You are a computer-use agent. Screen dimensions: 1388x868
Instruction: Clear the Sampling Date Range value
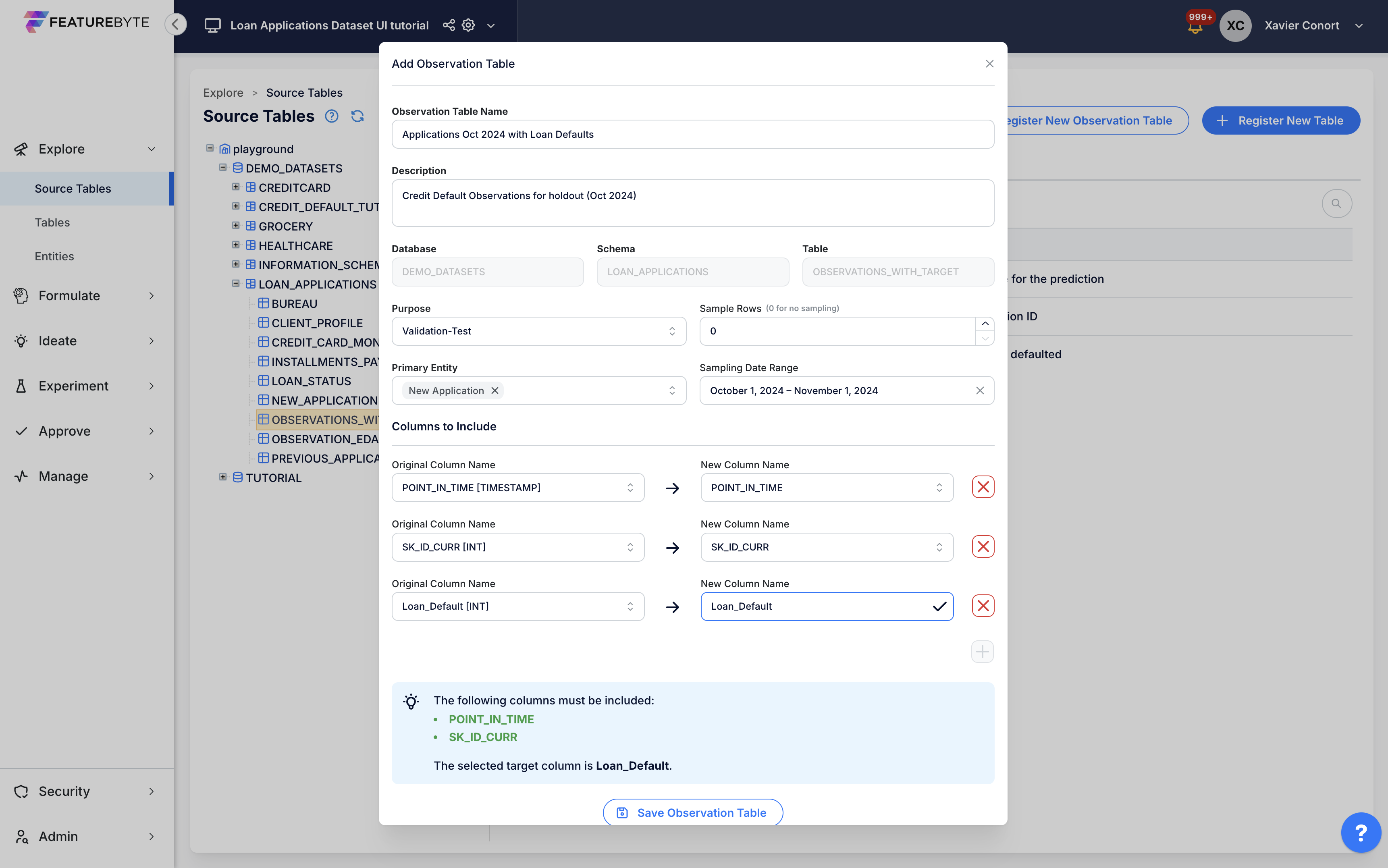979,390
